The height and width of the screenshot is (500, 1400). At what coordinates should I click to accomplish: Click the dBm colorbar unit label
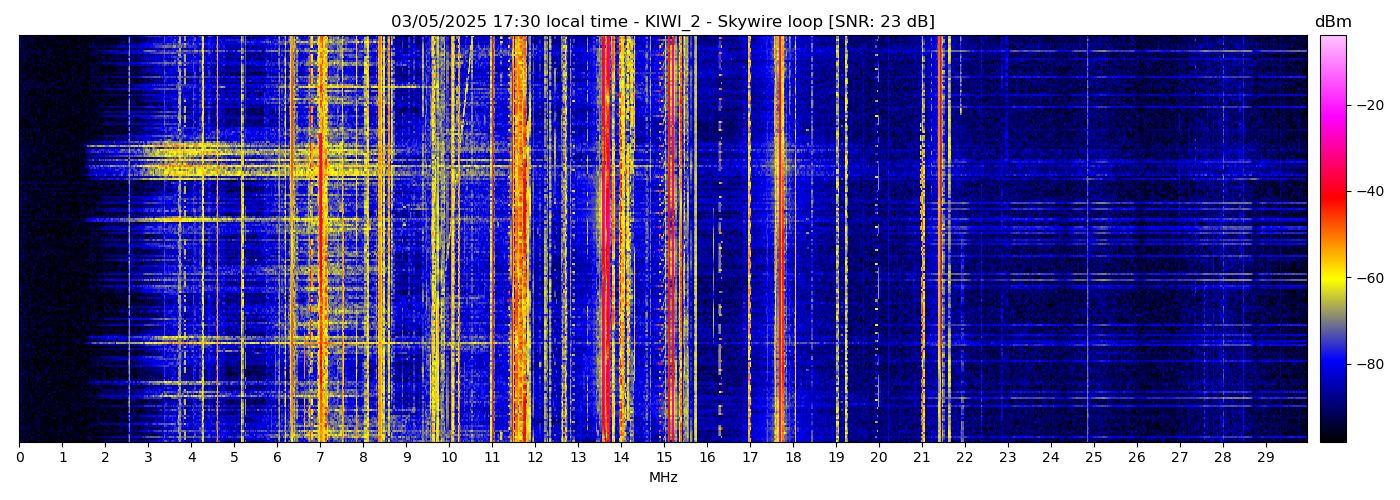tap(1332, 22)
